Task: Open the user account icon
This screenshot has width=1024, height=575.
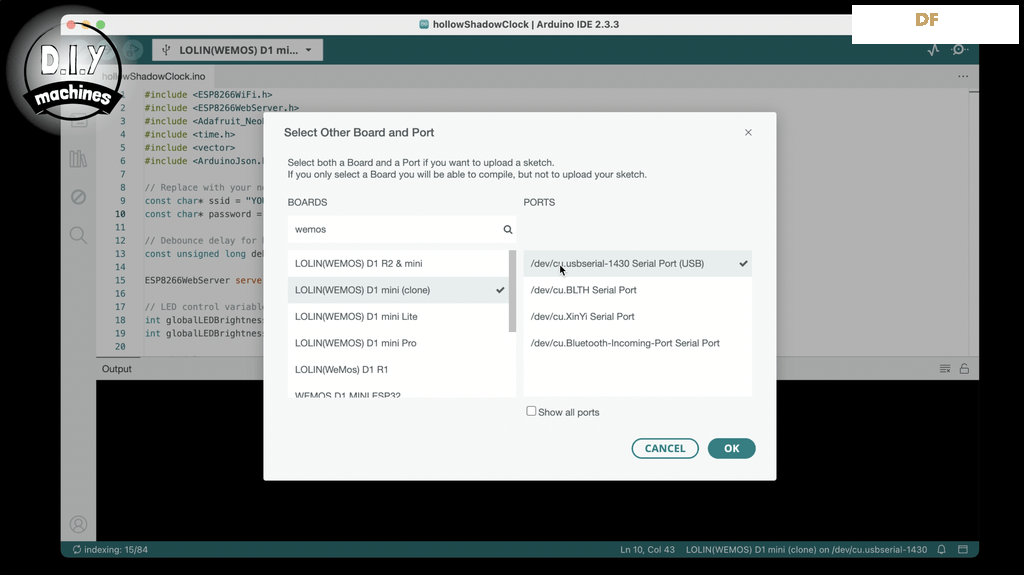Action: coord(78,524)
